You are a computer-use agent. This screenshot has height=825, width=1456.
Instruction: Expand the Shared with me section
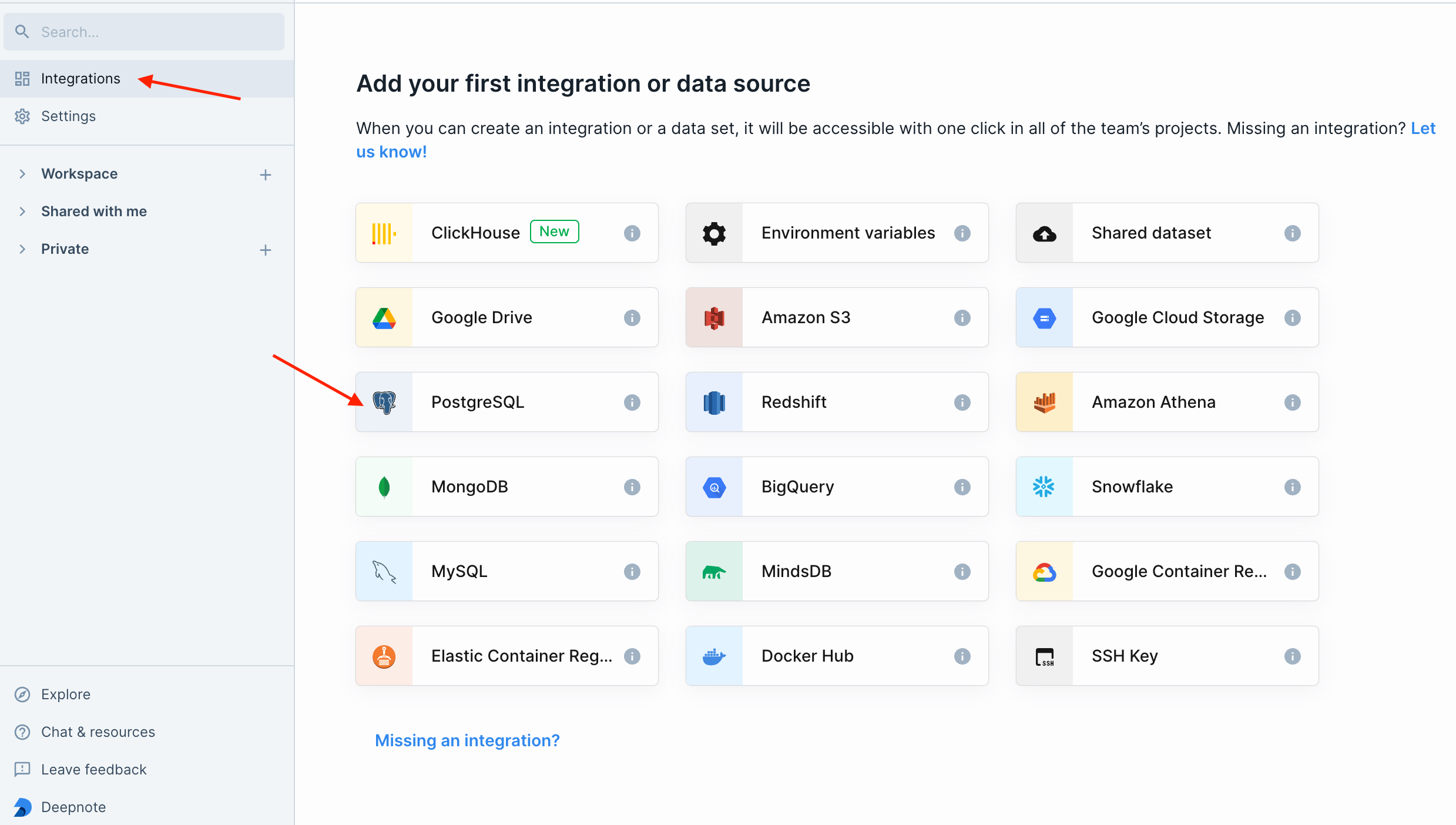point(22,212)
